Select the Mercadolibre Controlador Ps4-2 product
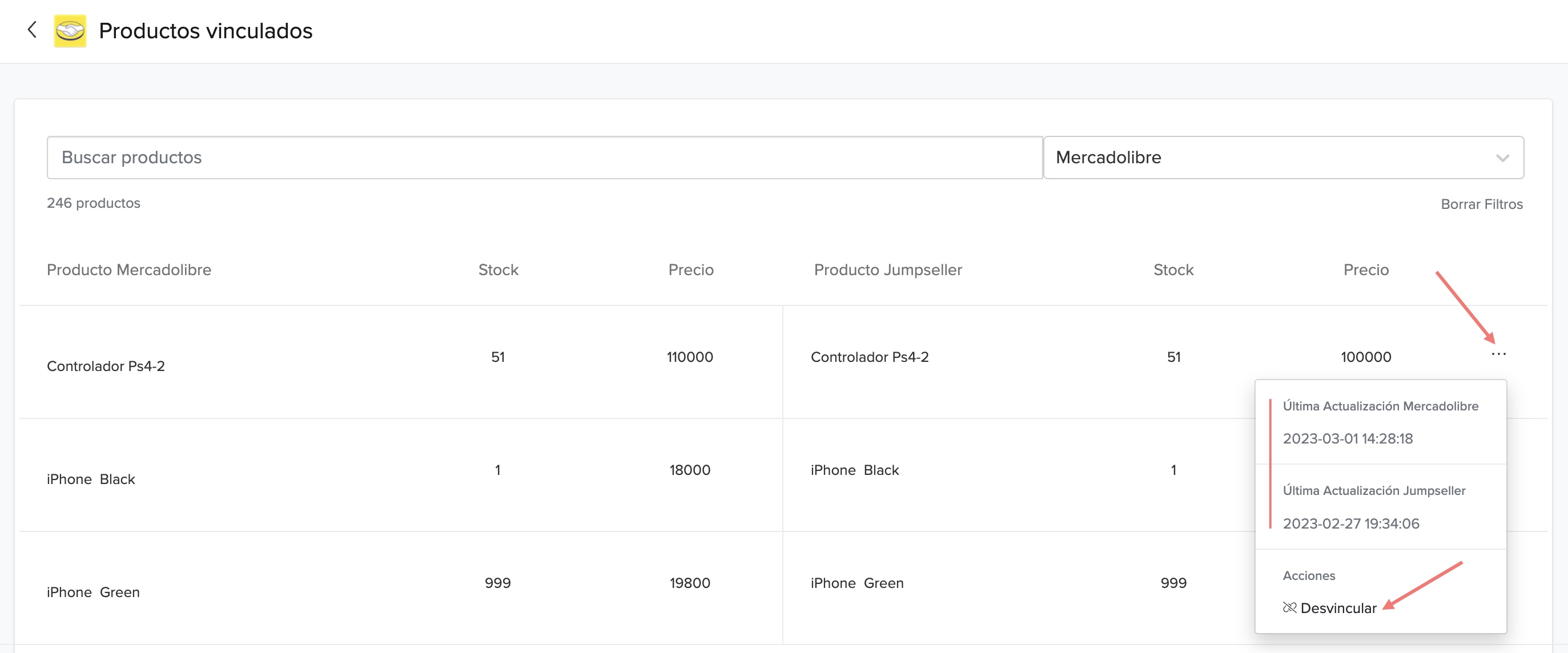Screen dimensions: 1568x653 [x=106, y=366]
